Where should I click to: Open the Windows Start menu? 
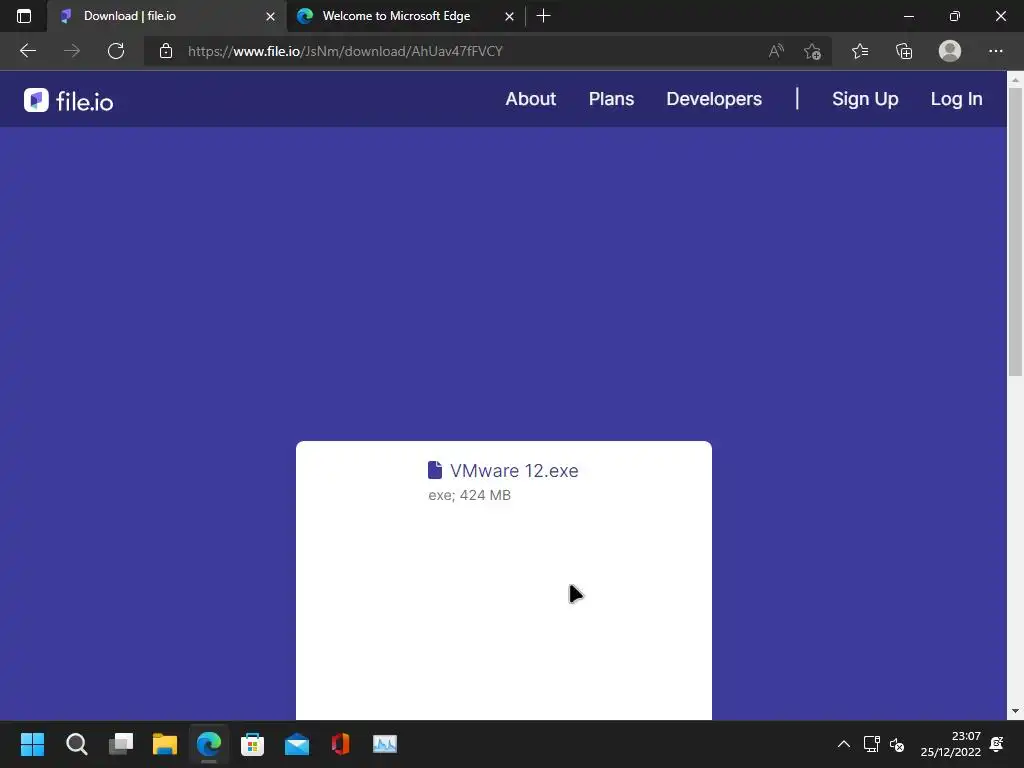(x=32, y=744)
